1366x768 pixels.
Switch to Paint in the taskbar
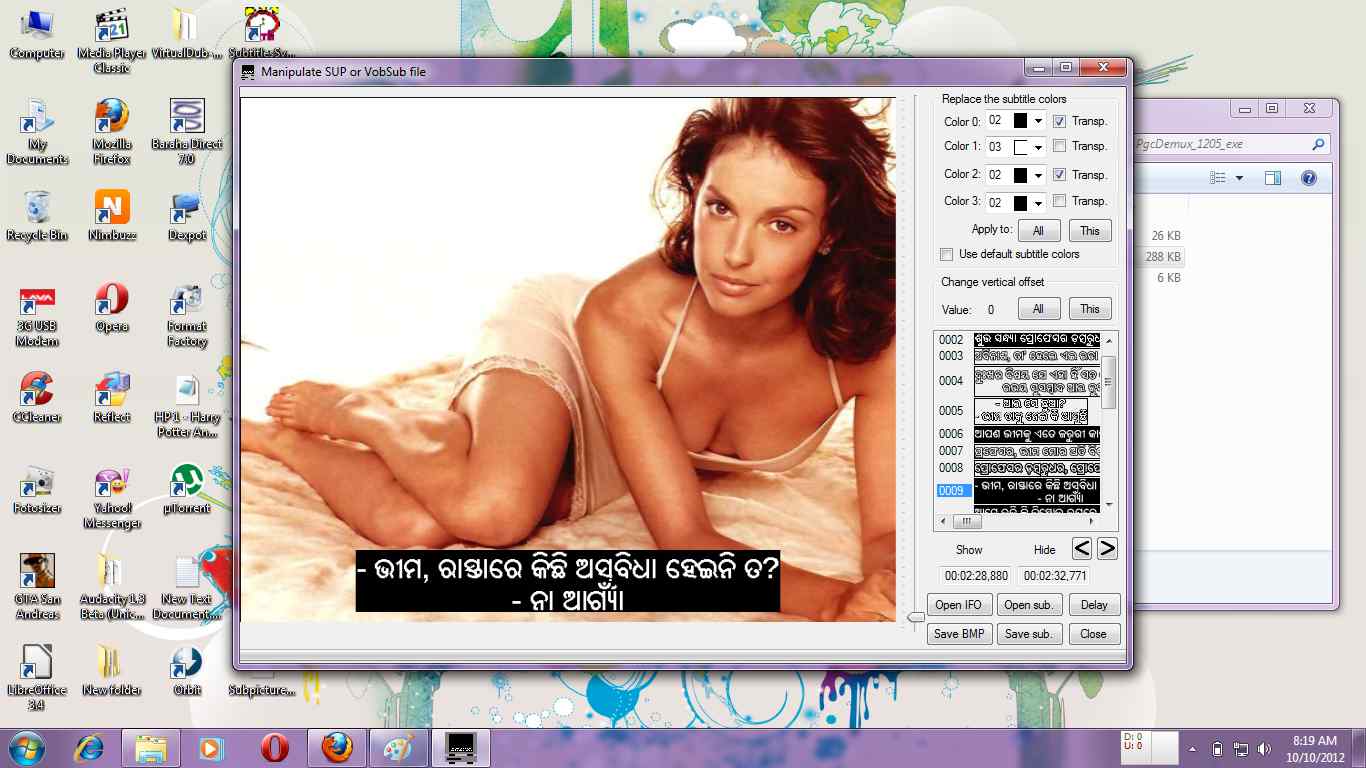(x=399, y=747)
